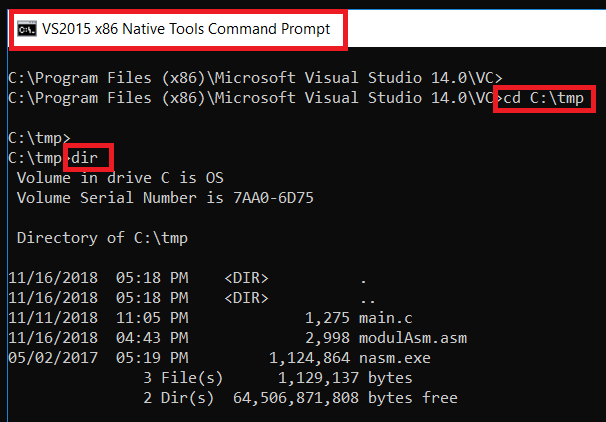The image size is (606, 422).
Task: Select the 'dir' command text
Action: click(x=90, y=158)
